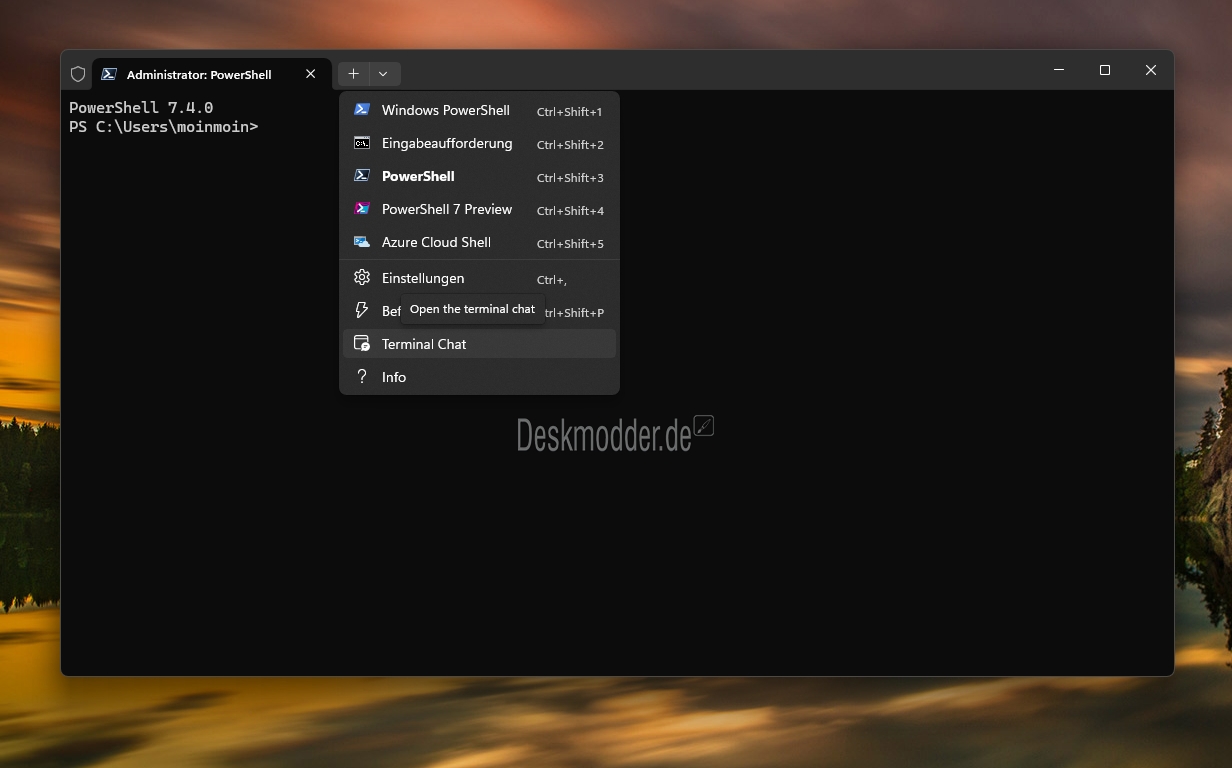Image resolution: width=1232 pixels, height=768 pixels.
Task: Launch Eingabeaufforderung profile
Action: pos(479,143)
